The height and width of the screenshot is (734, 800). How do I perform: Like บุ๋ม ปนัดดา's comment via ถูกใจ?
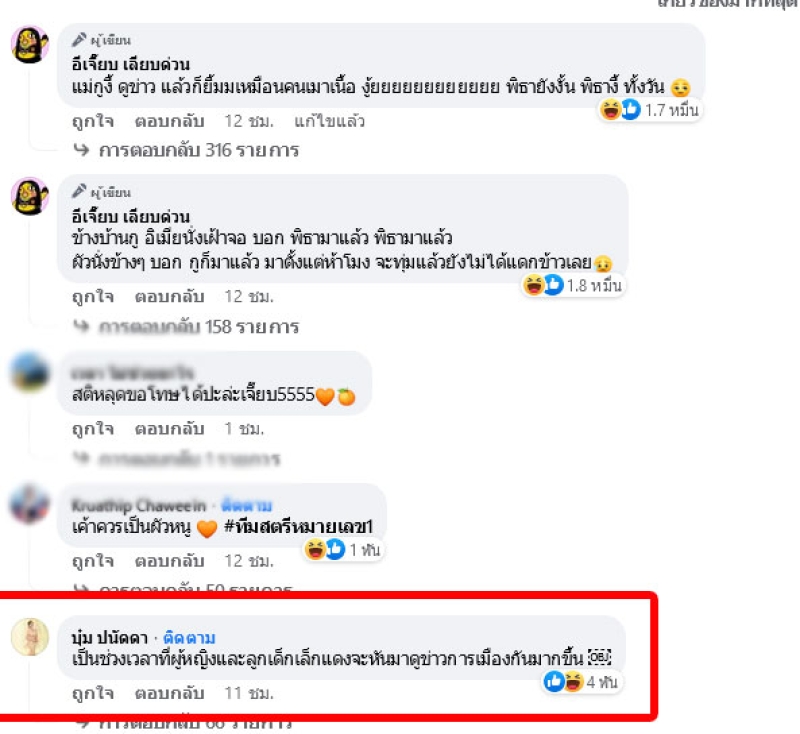tap(93, 694)
